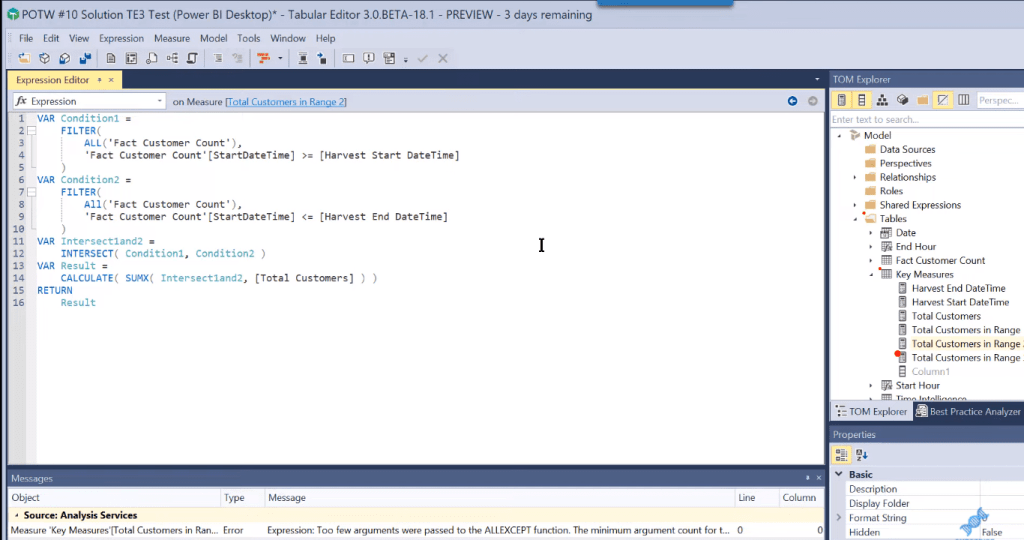Click the open model folder toolbar icon

pyautogui.click(x=24, y=59)
